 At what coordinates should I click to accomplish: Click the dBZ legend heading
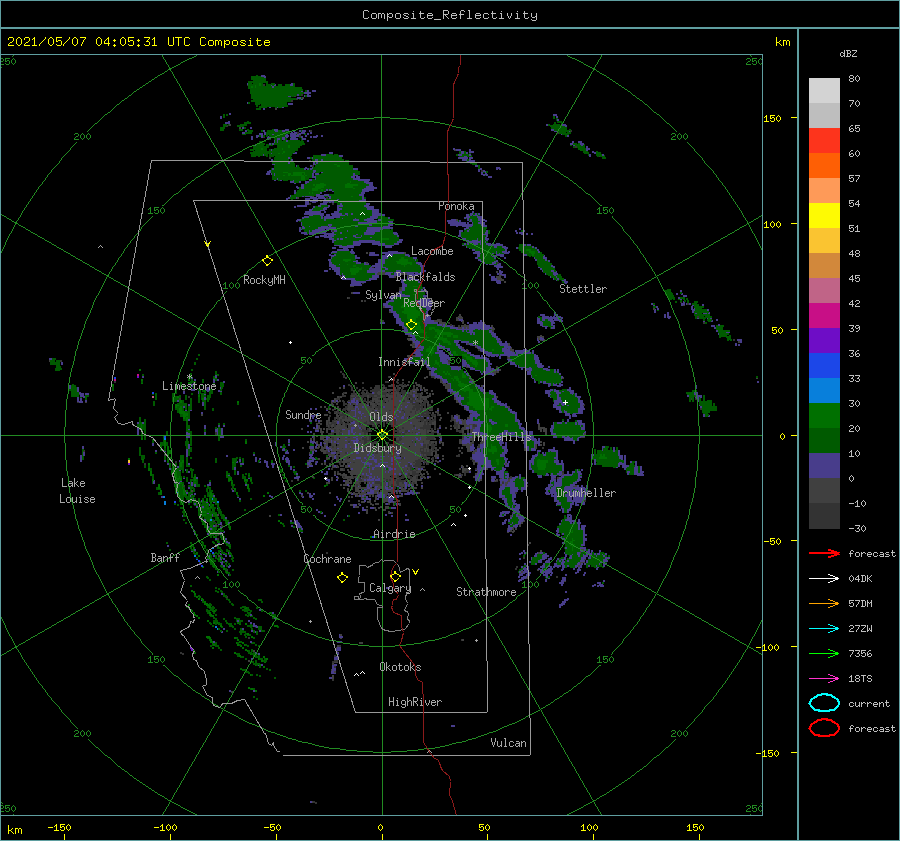[848, 53]
